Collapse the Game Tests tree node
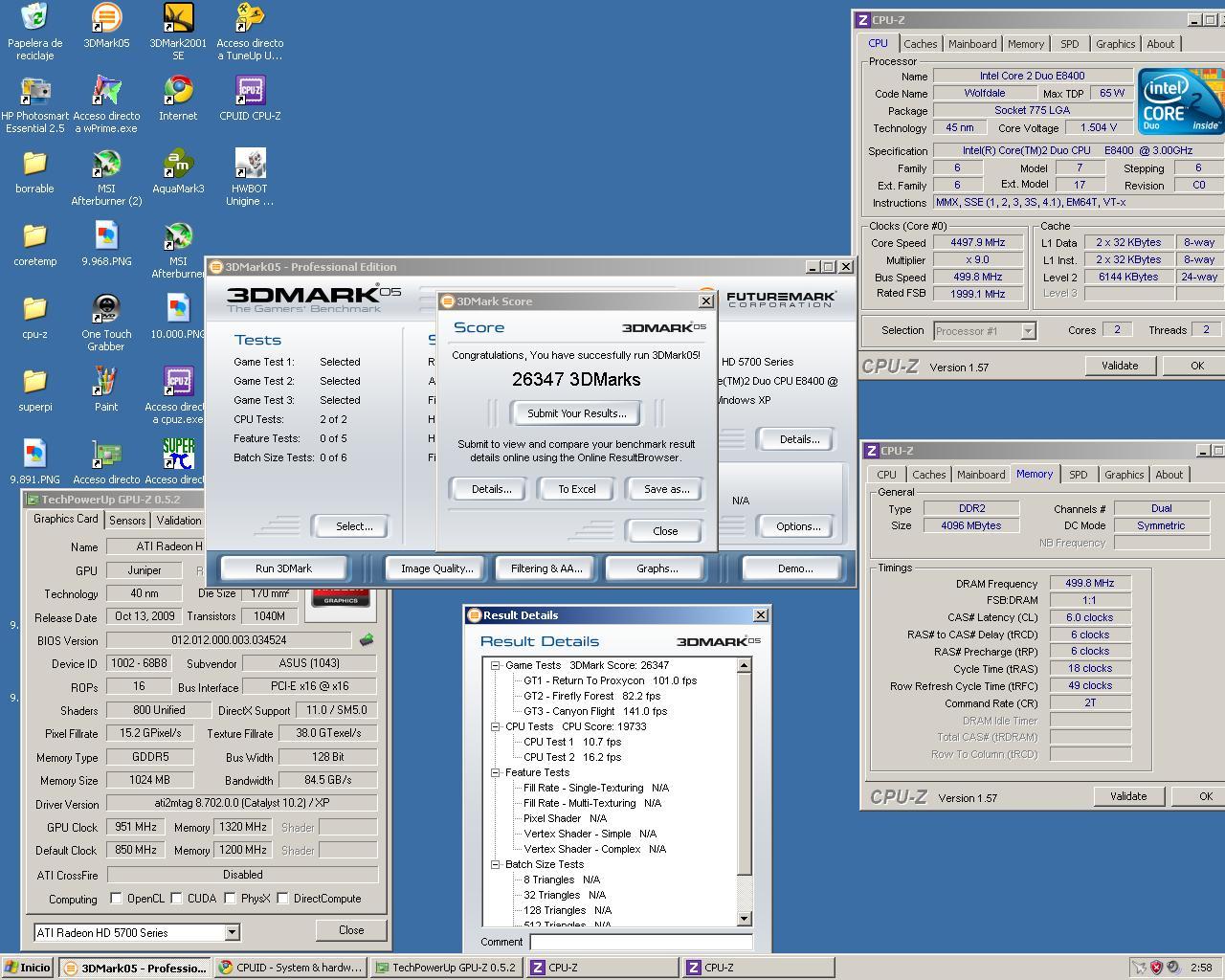The width and height of the screenshot is (1225, 980). 496,665
